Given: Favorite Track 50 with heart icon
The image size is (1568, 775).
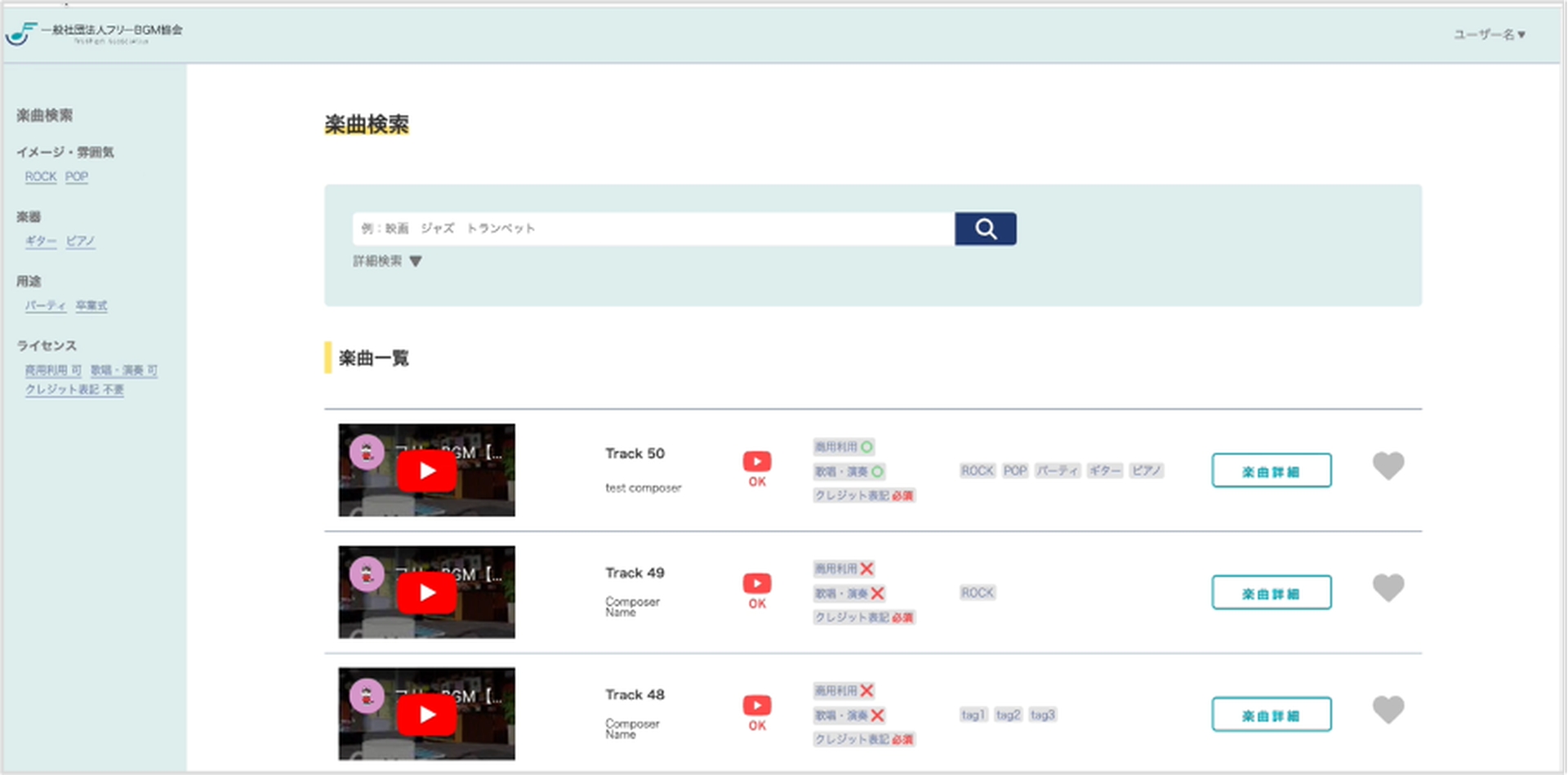Looking at the screenshot, I should coord(1388,465).
